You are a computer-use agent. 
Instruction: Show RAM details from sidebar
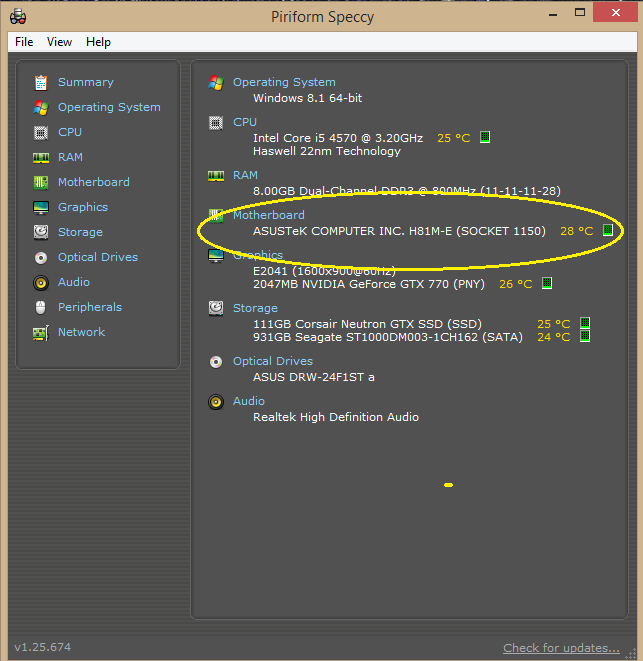70,157
